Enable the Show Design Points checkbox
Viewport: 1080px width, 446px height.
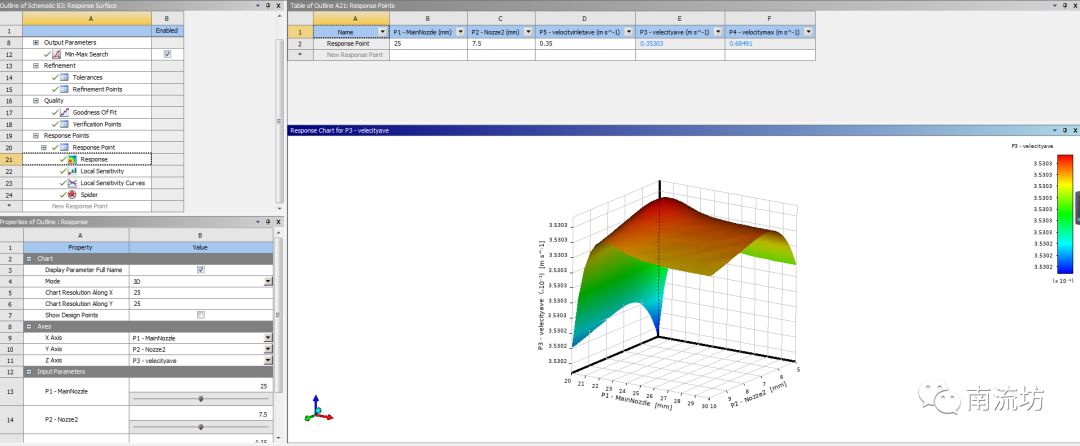coord(201,315)
